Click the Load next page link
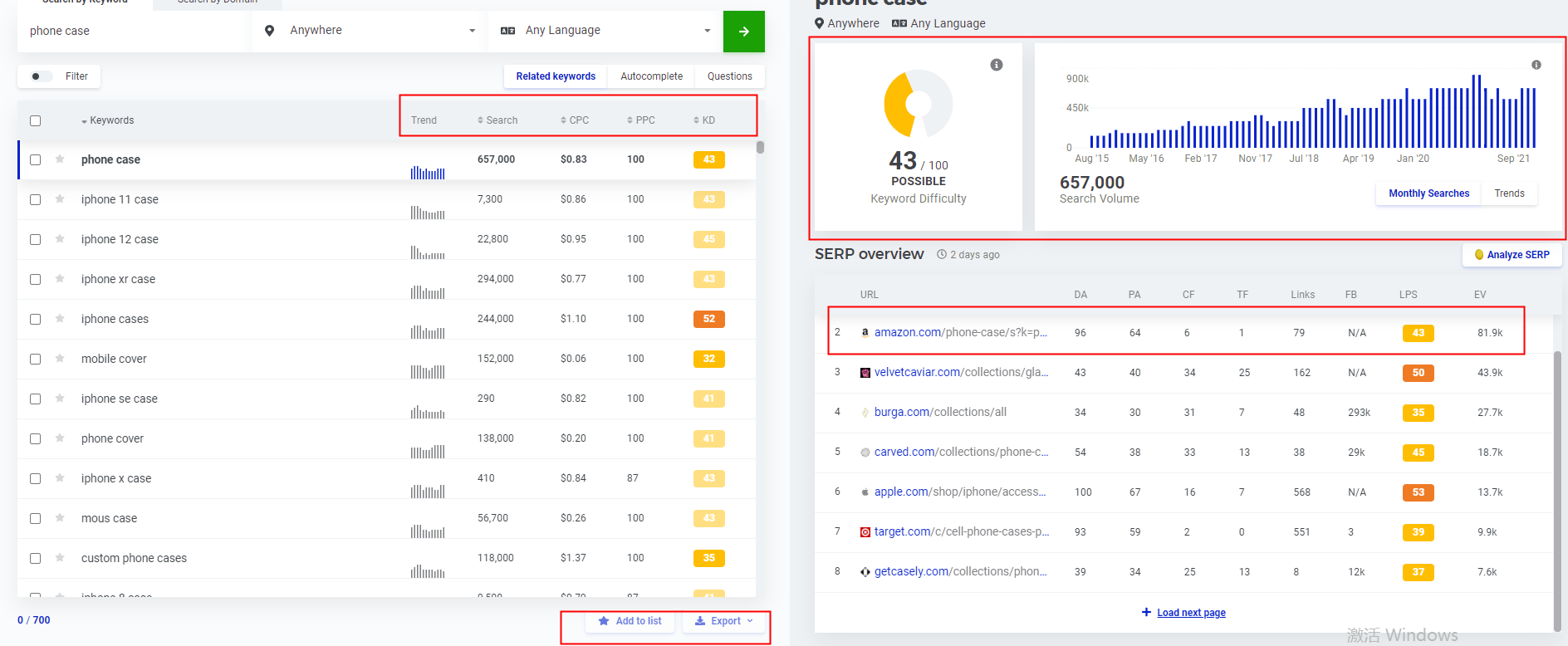This screenshot has width=1568, height=646. click(x=1190, y=613)
